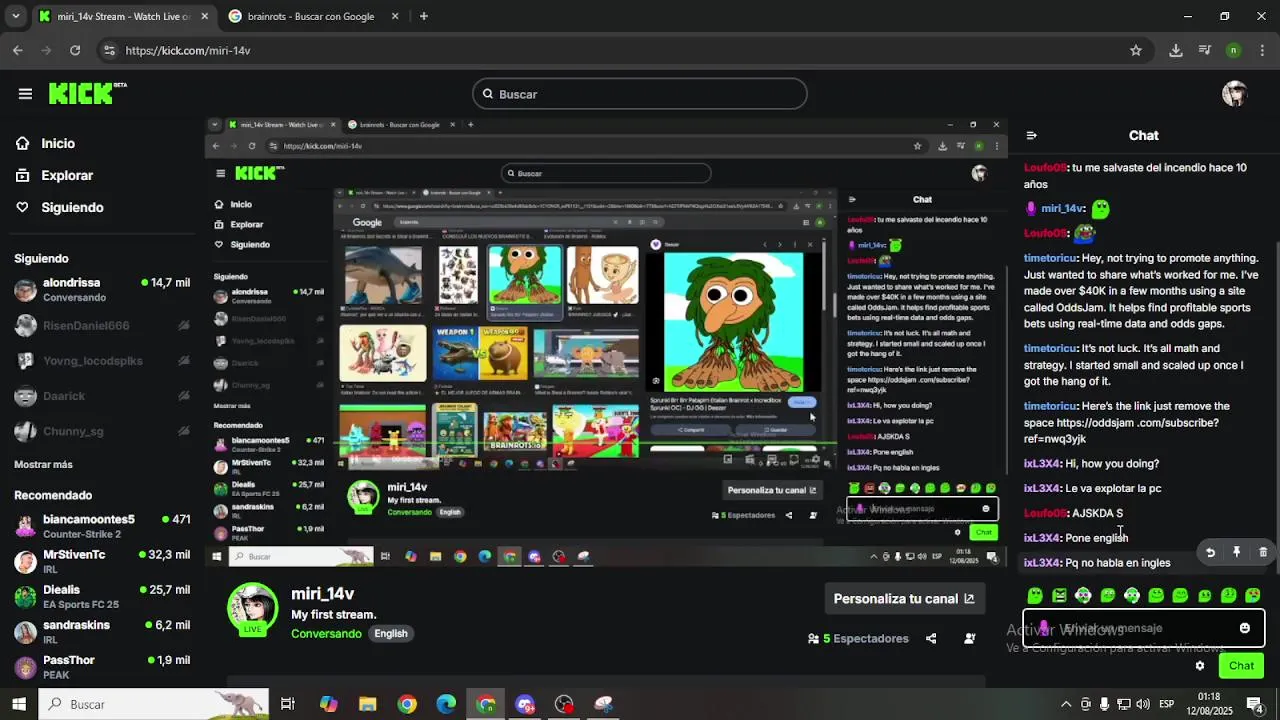Open chat settings gear
The image size is (1280, 720).
(1200, 666)
